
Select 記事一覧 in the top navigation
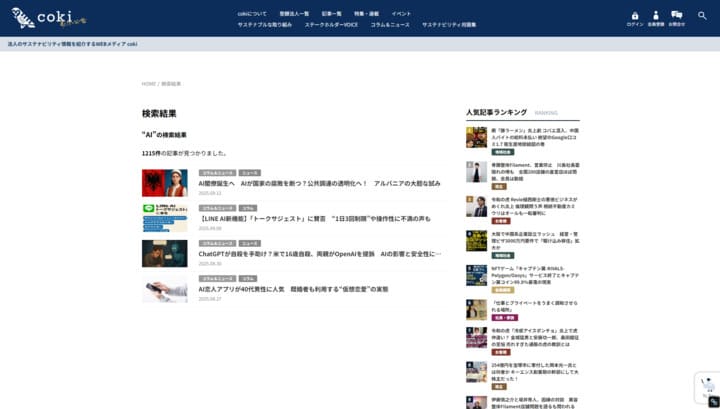tap(332, 13)
